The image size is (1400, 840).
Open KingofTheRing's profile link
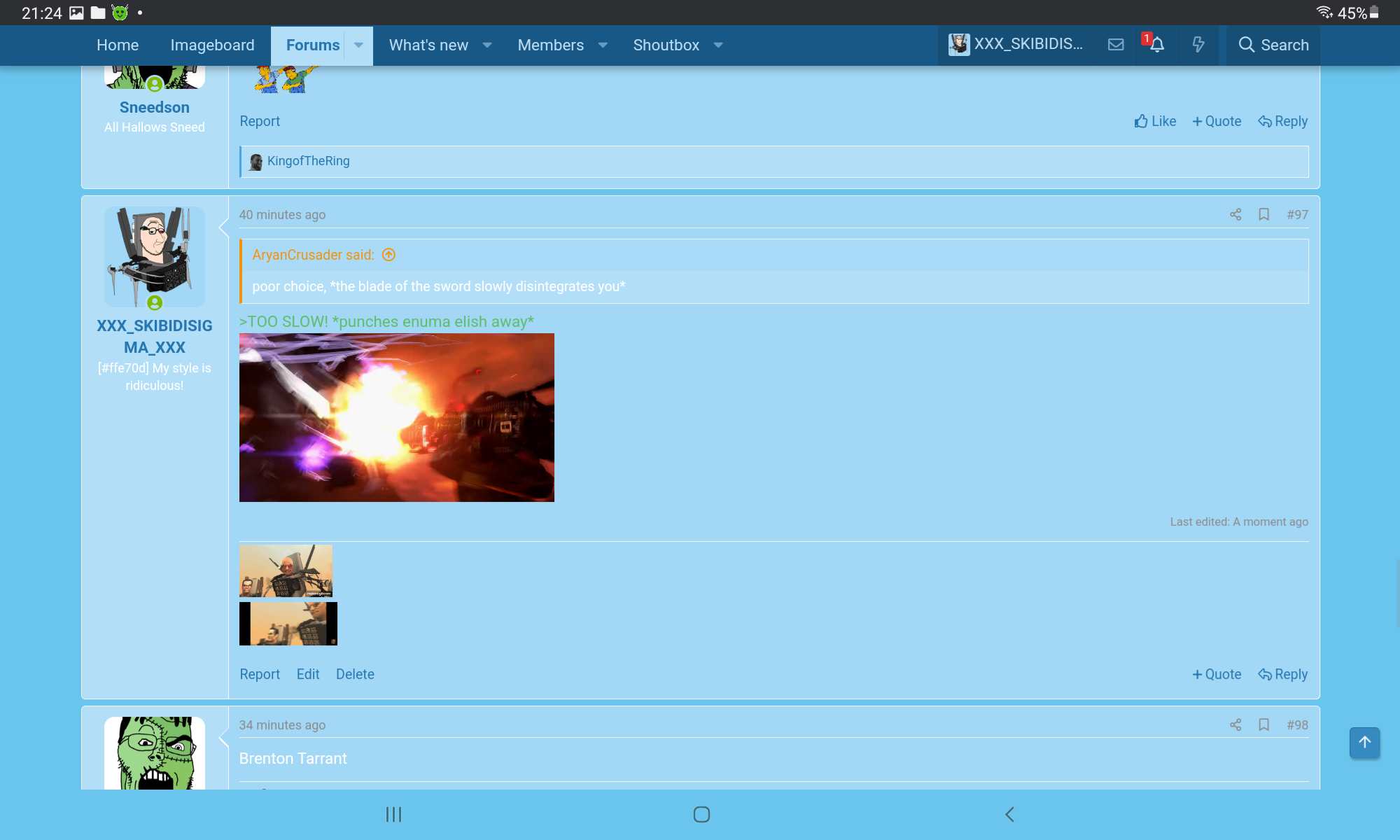308,161
